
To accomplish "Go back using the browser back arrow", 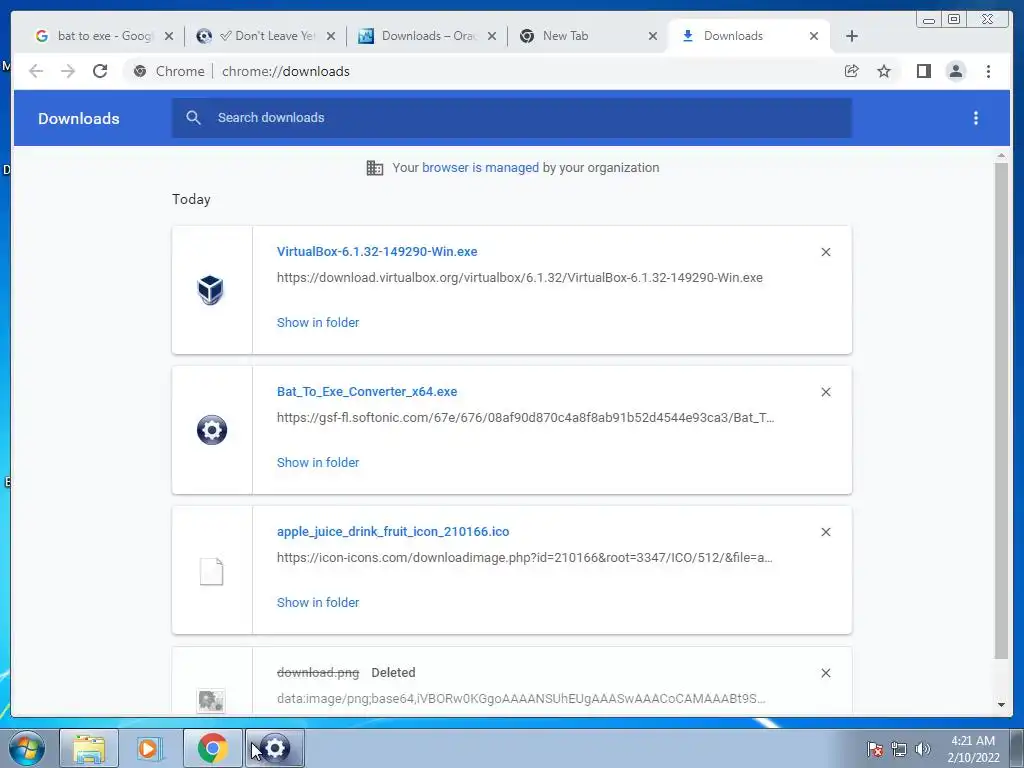I will point(36,71).
